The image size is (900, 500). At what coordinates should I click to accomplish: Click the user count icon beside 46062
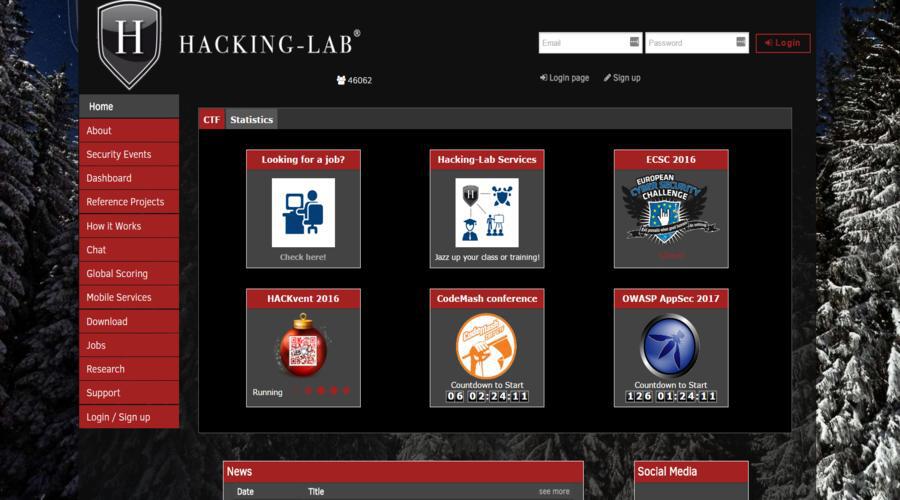[341, 80]
